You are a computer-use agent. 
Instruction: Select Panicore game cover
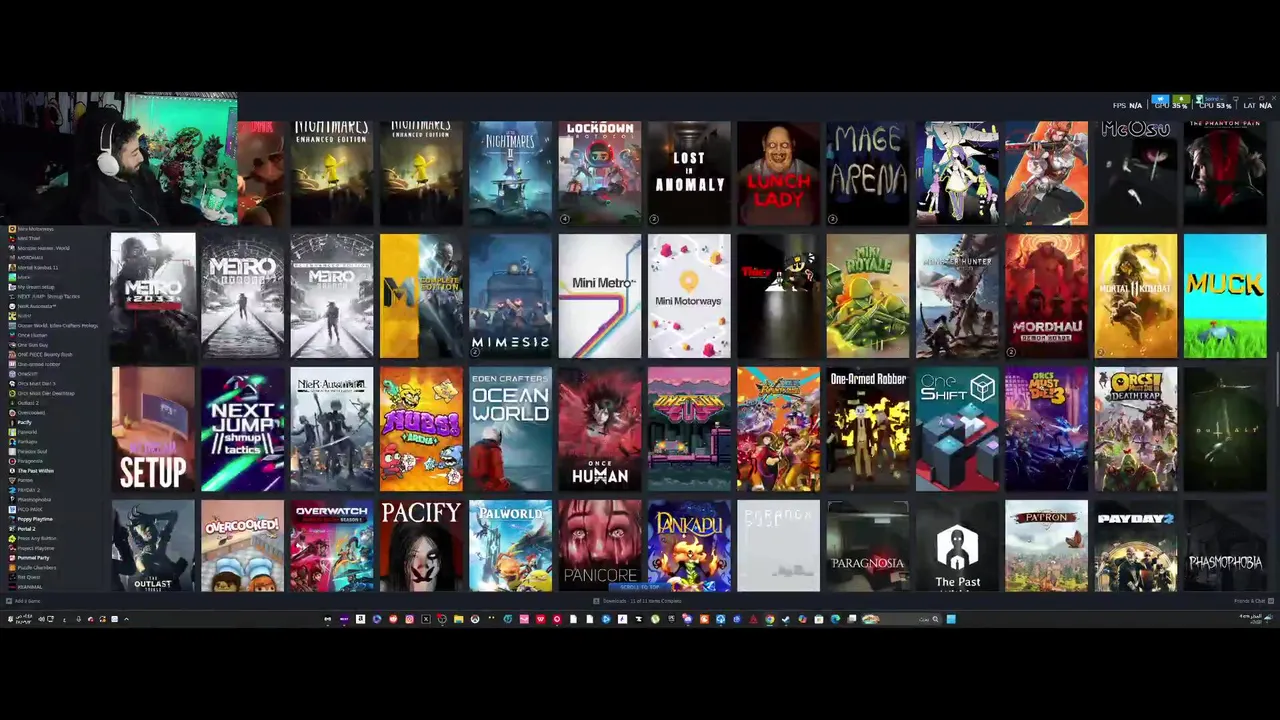(600, 546)
